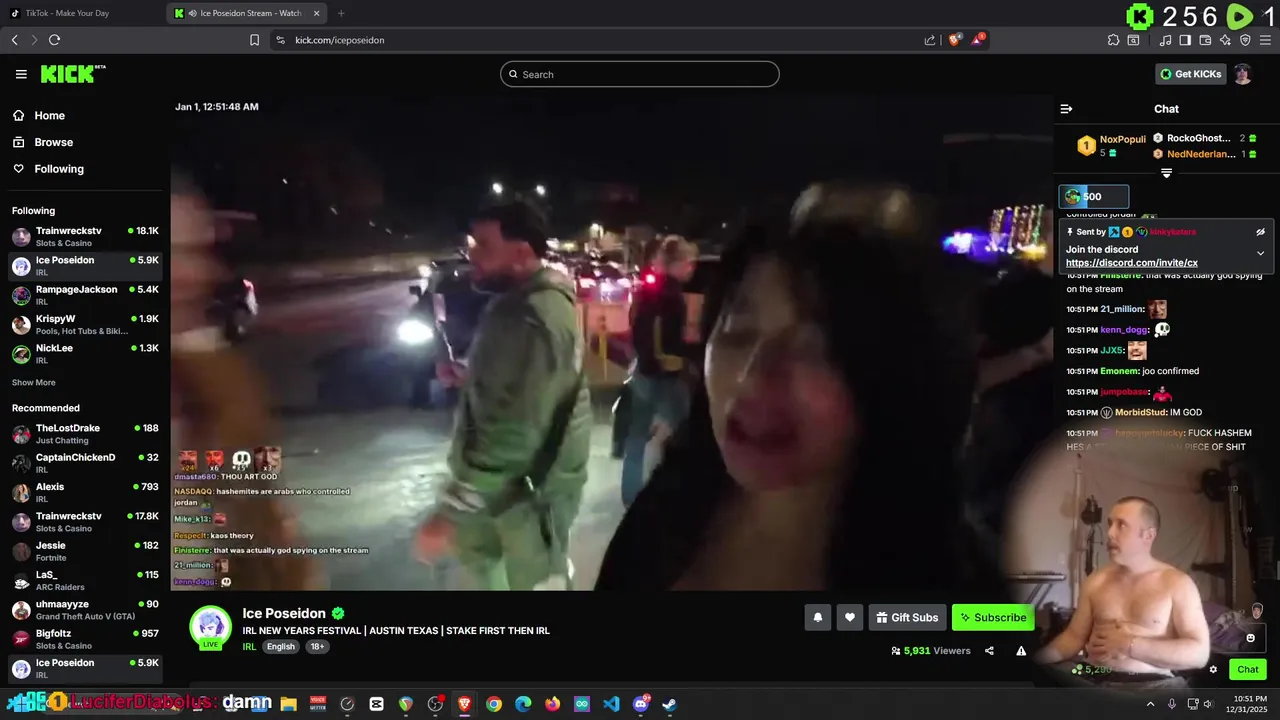This screenshot has width=1280, height=720.
Task: Click the browser share page icon
Action: pos(930,40)
